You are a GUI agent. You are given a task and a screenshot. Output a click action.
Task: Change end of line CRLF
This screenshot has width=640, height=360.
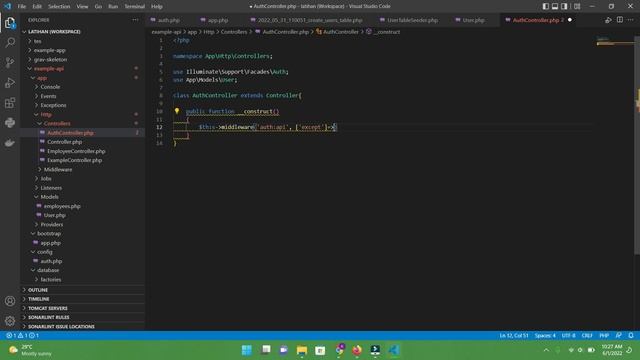pos(587,335)
